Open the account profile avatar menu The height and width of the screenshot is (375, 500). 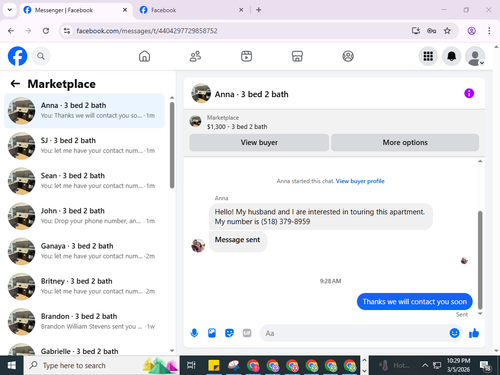click(475, 56)
